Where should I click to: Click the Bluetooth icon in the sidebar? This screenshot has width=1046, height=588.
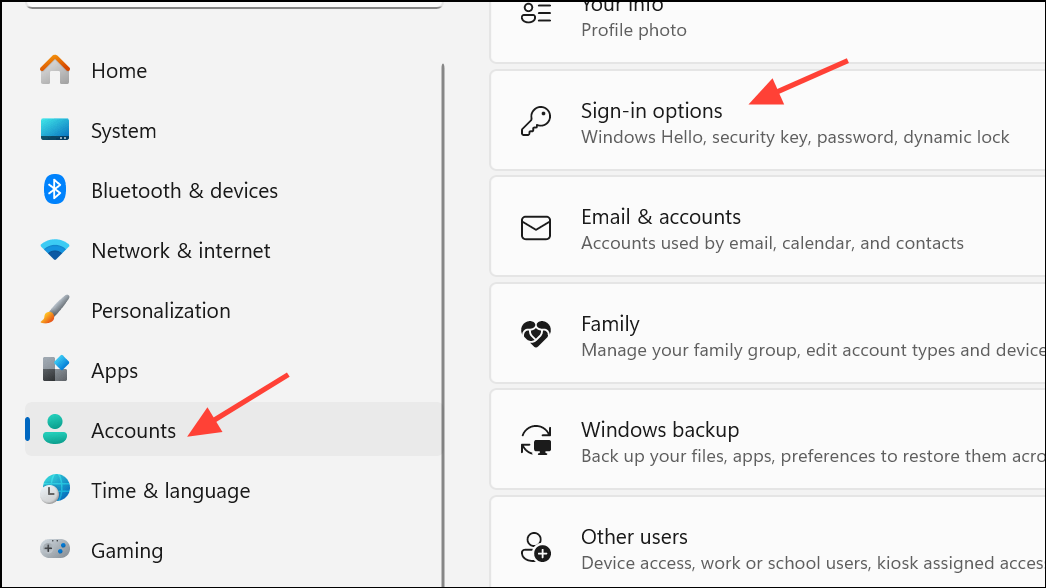click(x=54, y=190)
